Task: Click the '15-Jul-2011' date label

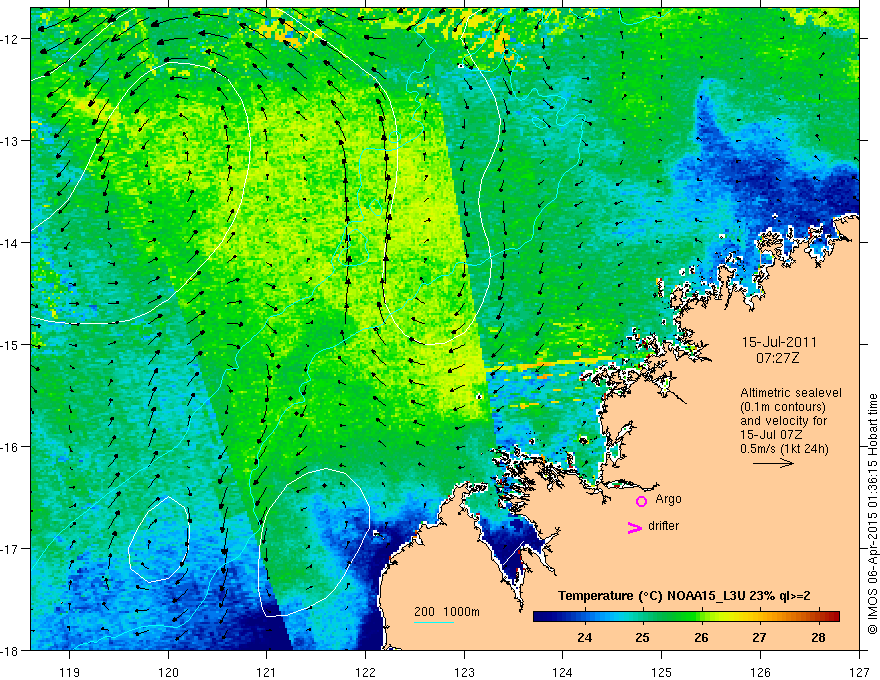Action: (x=779, y=342)
